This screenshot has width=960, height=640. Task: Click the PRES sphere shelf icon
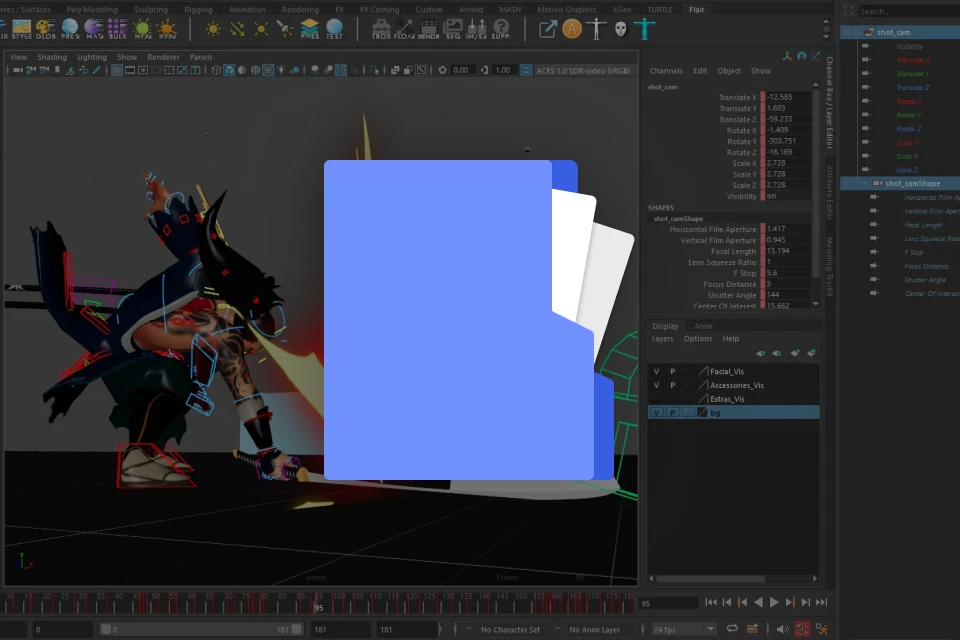pos(70,29)
